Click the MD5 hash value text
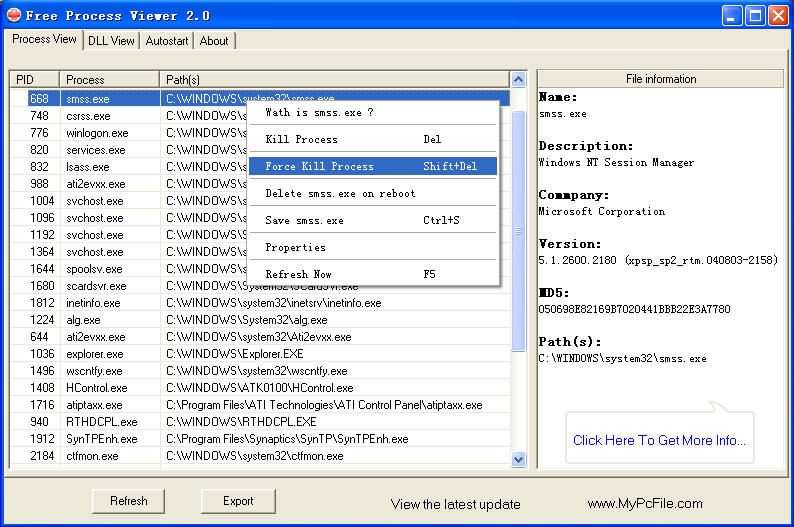The width and height of the screenshot is (794, 527). point(634,309)
